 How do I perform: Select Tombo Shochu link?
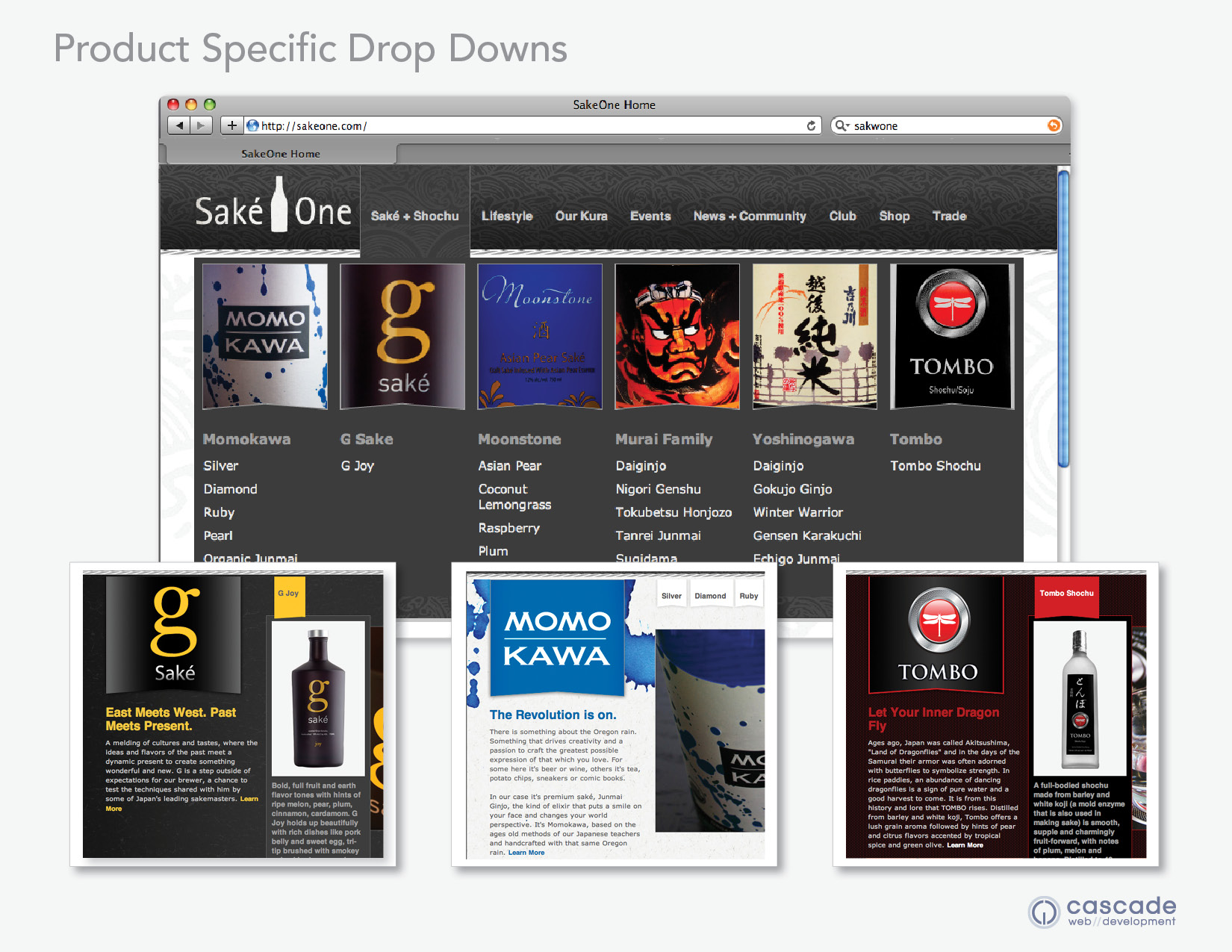tap(936, 466)
